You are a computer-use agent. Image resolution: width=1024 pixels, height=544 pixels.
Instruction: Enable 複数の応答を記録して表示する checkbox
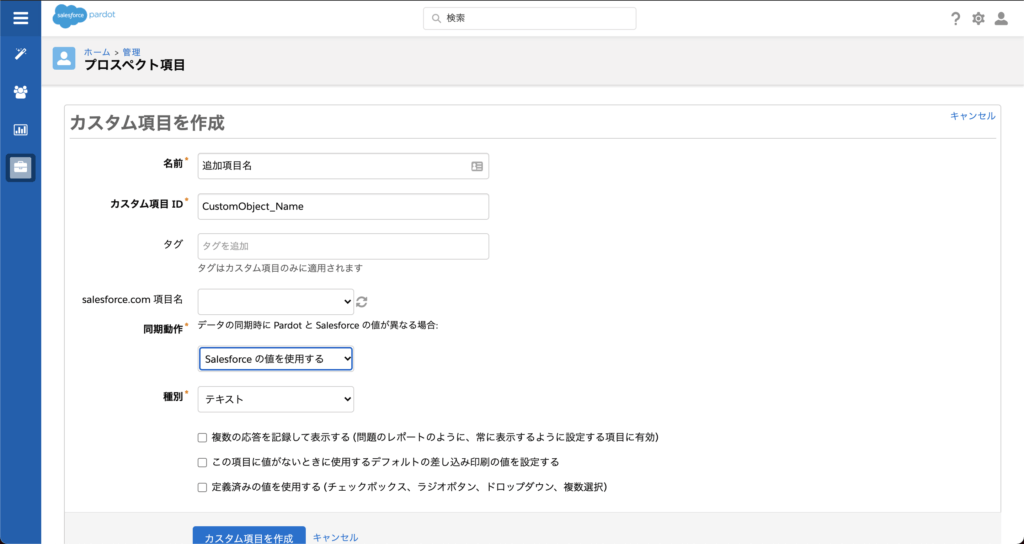click(x=203, y=438)
